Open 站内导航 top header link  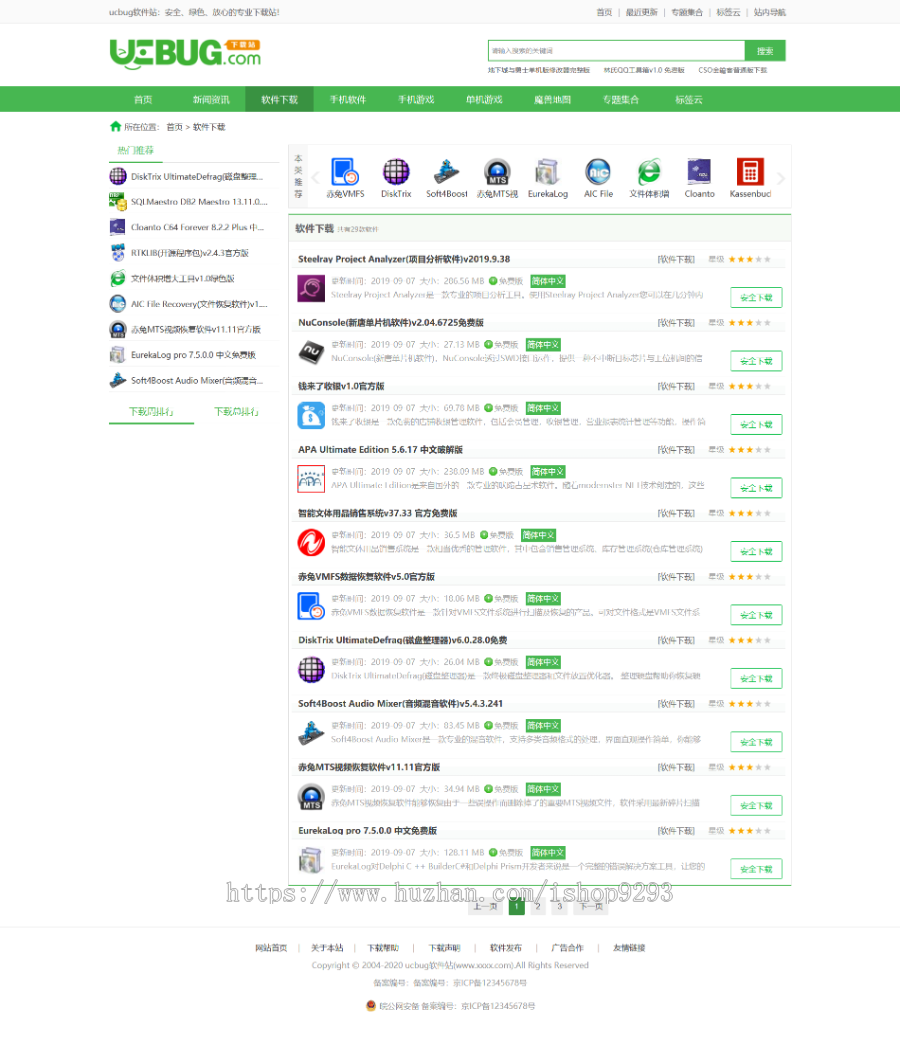(769, 12)
